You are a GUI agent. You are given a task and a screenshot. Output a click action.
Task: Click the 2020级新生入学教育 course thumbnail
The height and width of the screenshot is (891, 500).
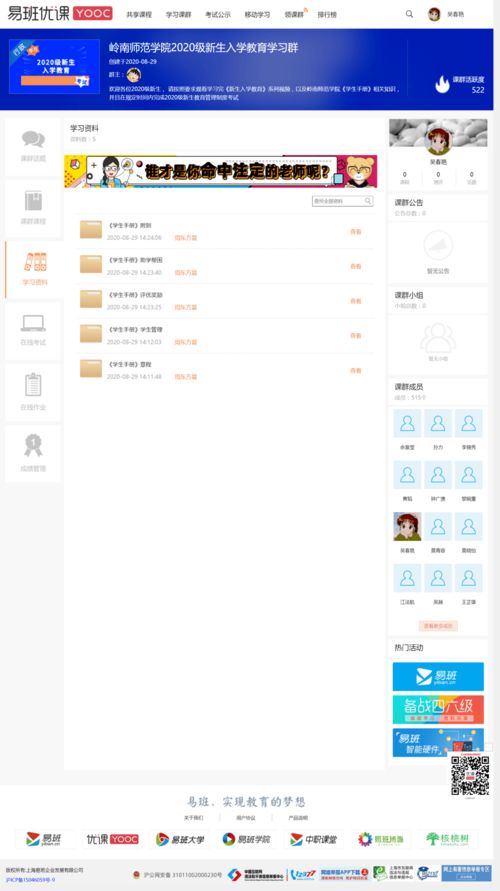click(55, 66)
